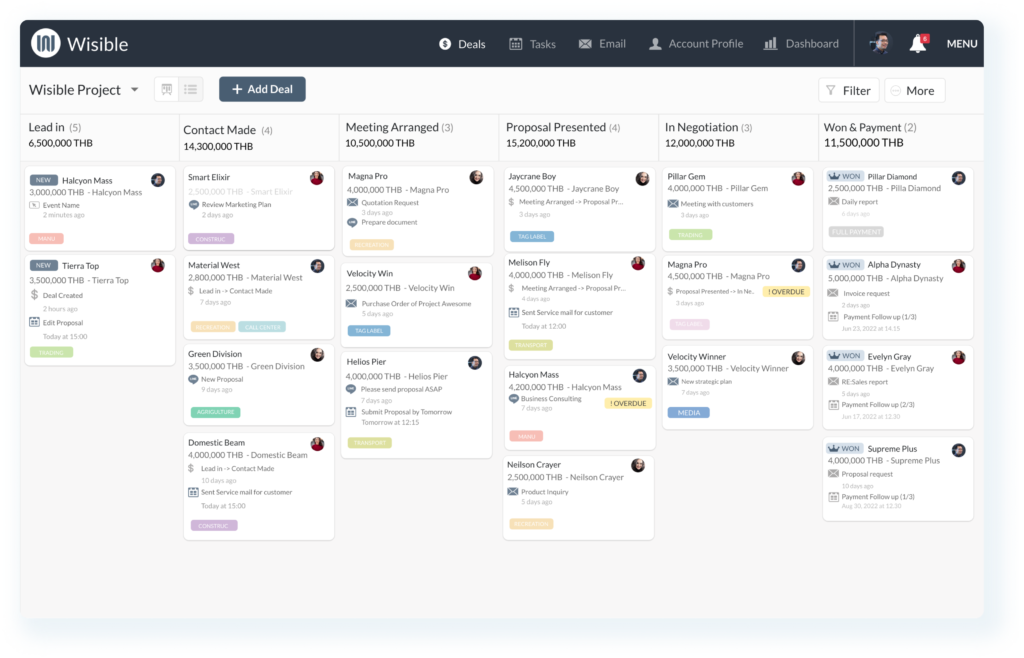1024x658 pixels.
Task: Open the Email section
Action: pos(602,44)
